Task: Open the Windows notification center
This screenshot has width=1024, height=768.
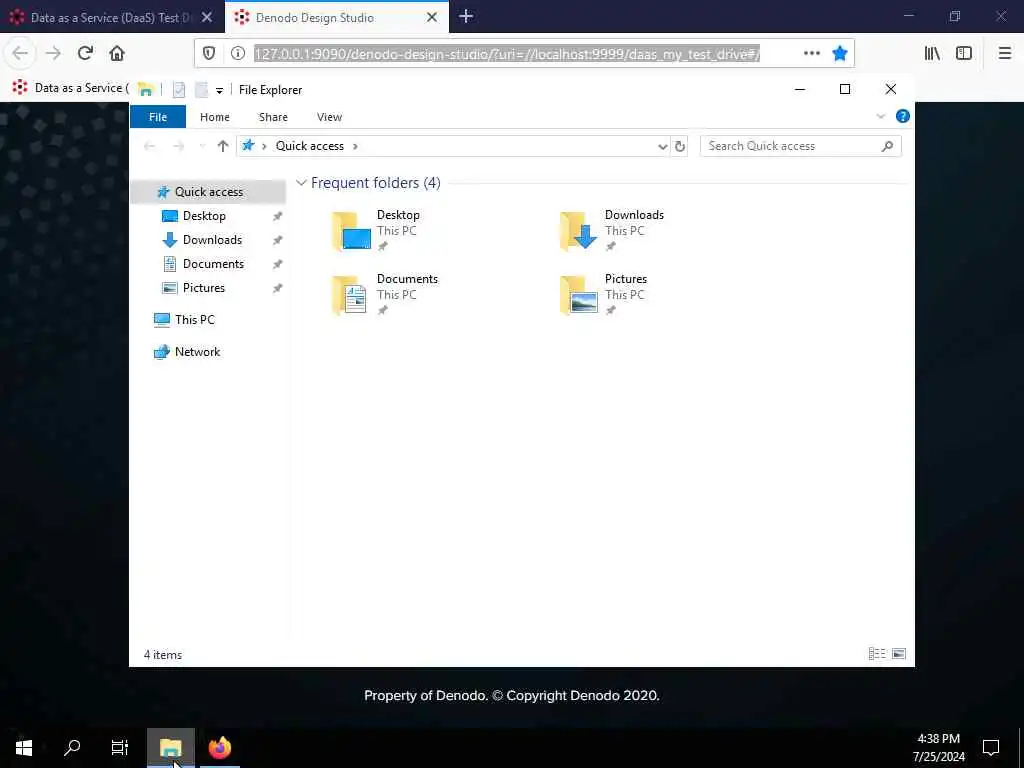Action: point(991,748)
